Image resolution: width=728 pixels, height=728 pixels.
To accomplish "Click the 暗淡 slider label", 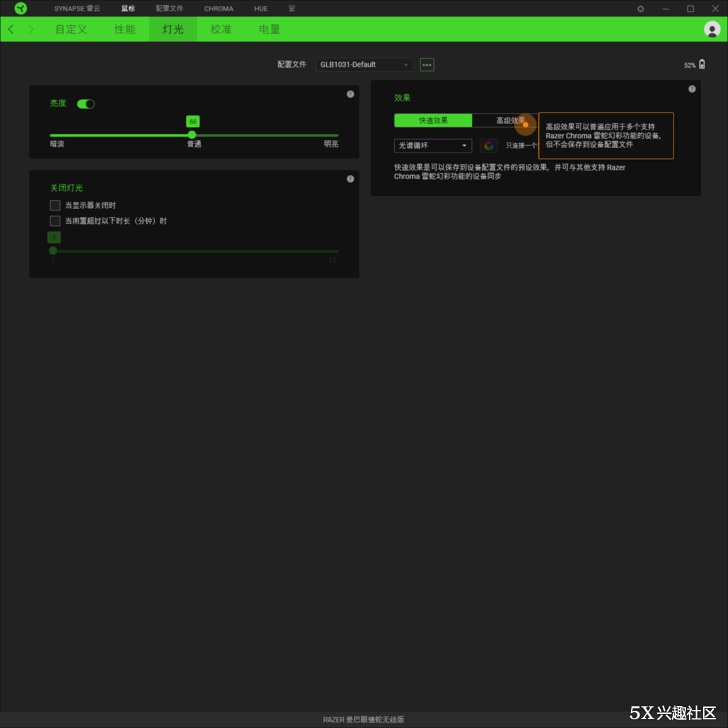I will 57,144.
